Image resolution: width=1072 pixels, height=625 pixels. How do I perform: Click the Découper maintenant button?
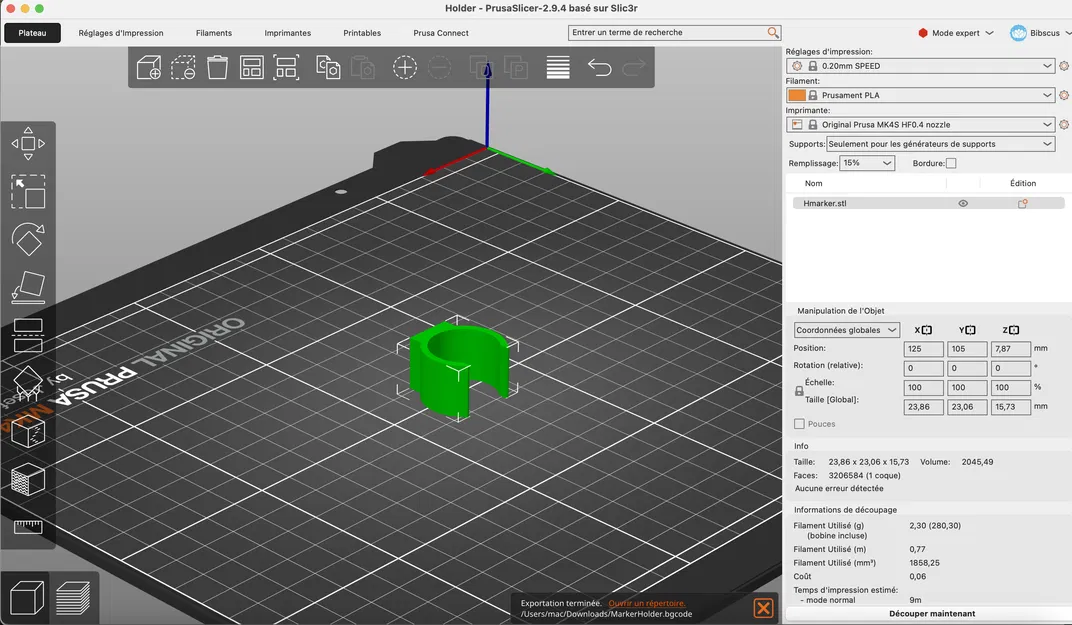(932, 613)
